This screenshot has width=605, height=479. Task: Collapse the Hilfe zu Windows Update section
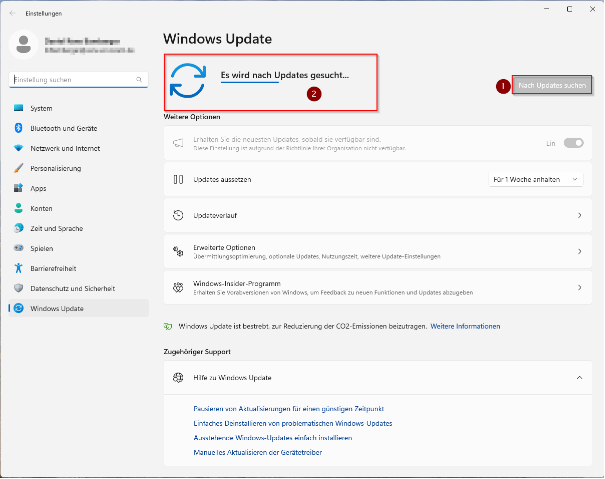(580, 378)
